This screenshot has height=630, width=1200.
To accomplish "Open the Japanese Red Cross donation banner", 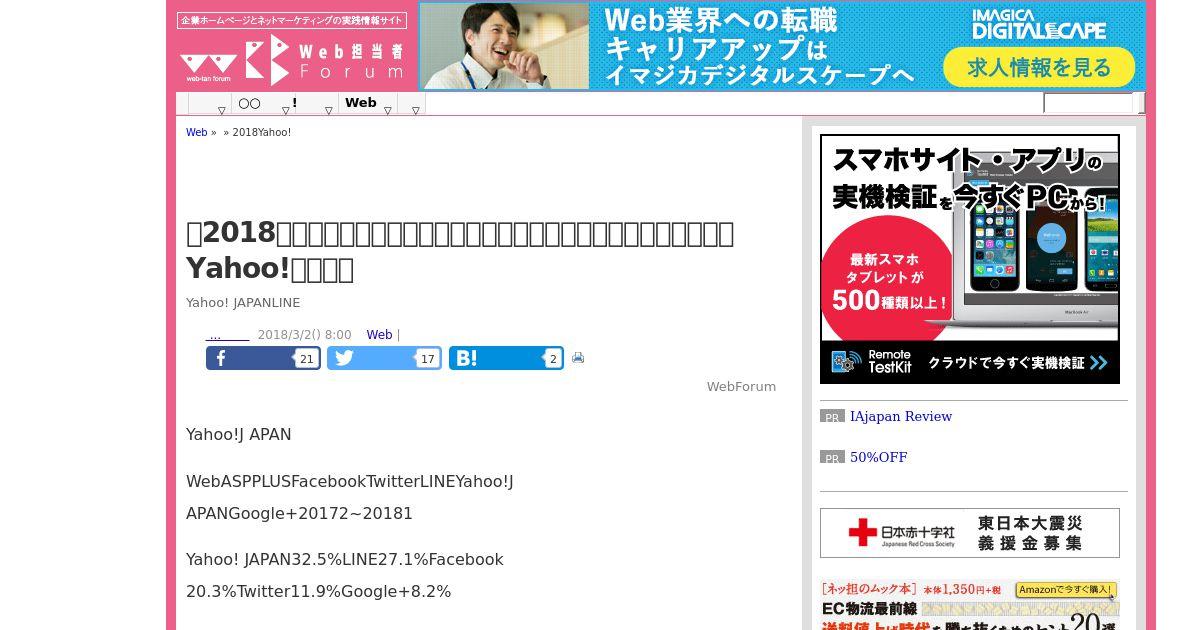I will pyautogui.click(x=970, y=533).
